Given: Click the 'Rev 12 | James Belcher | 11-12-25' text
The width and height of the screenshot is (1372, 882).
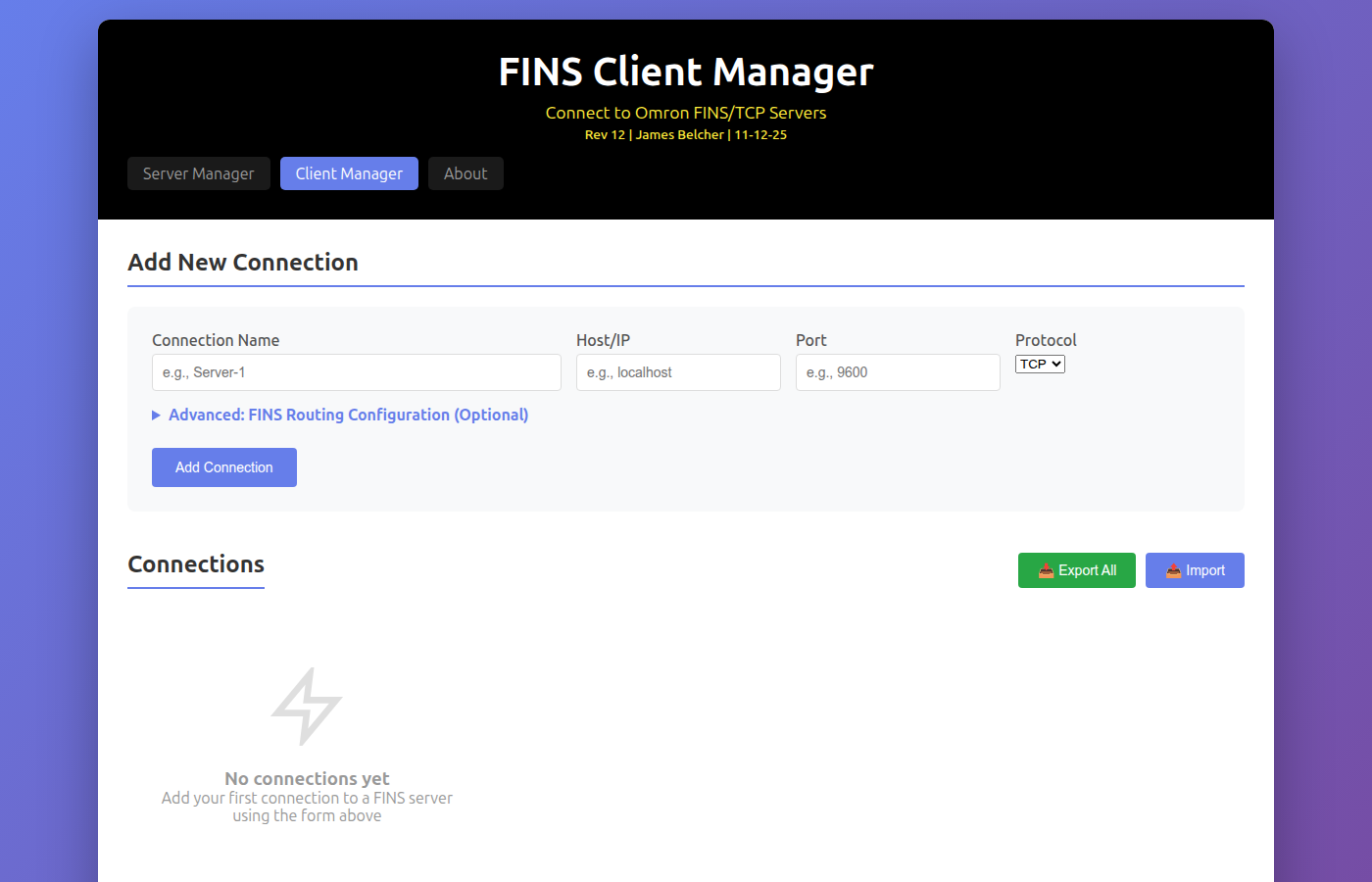Looking at the screenshot, I should (x=686, y=135).
